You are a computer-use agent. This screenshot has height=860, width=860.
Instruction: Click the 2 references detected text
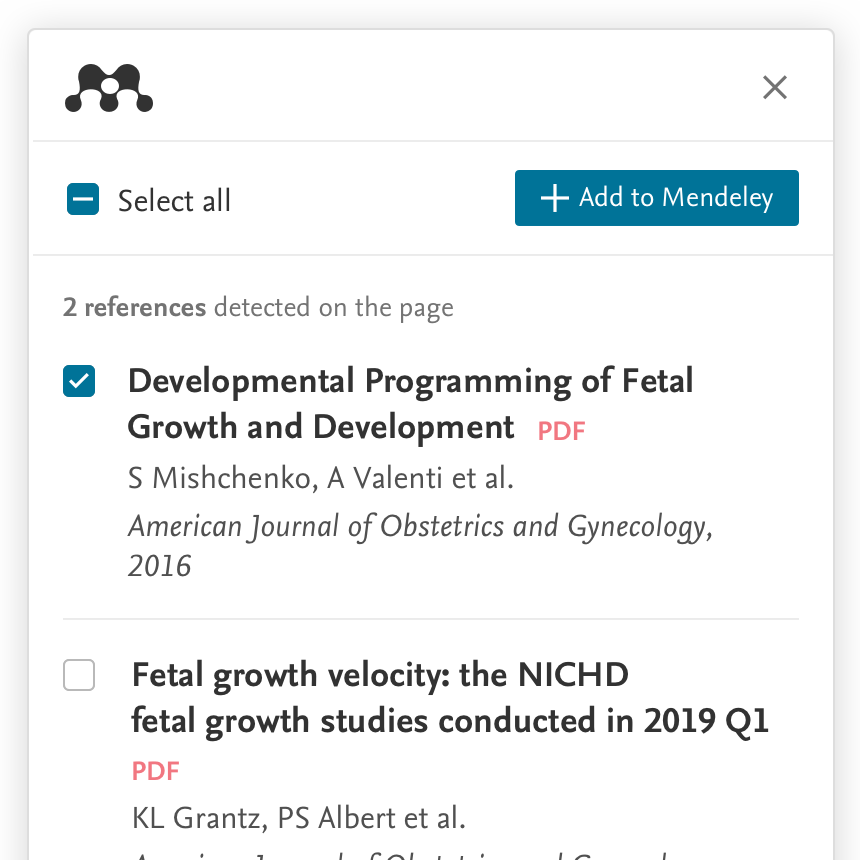pos(258,308)
